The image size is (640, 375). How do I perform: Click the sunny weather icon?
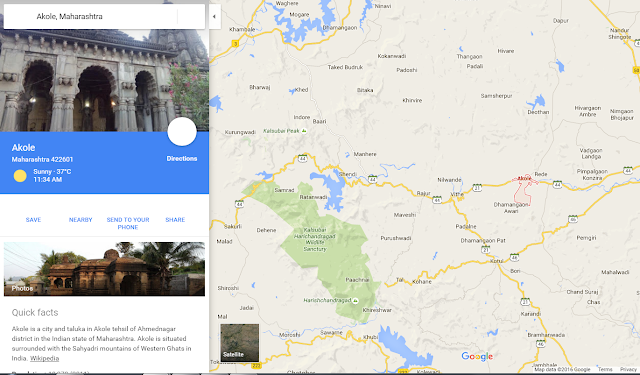[x=20, y=176]
